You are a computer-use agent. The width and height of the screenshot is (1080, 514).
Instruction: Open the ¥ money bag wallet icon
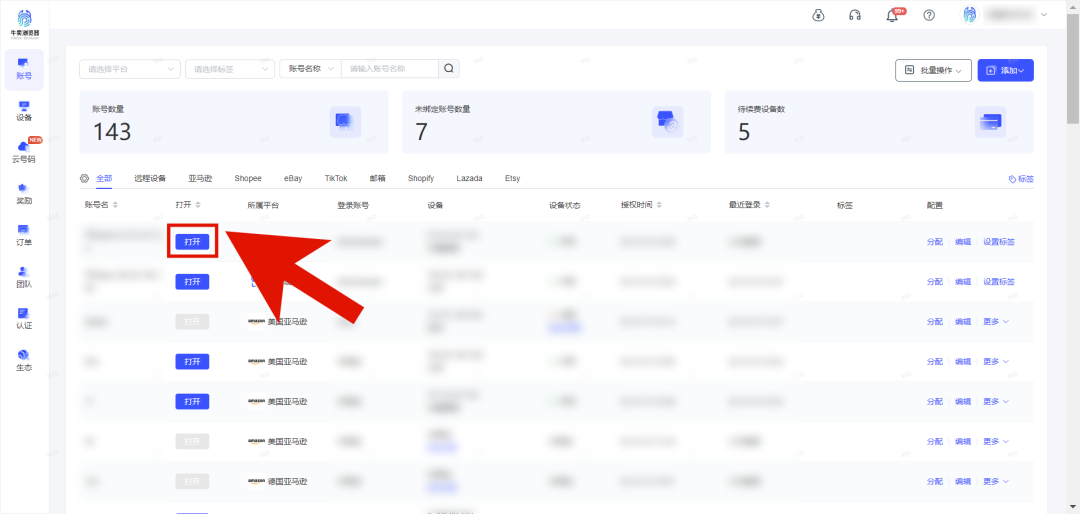click(x=818, y=15)
